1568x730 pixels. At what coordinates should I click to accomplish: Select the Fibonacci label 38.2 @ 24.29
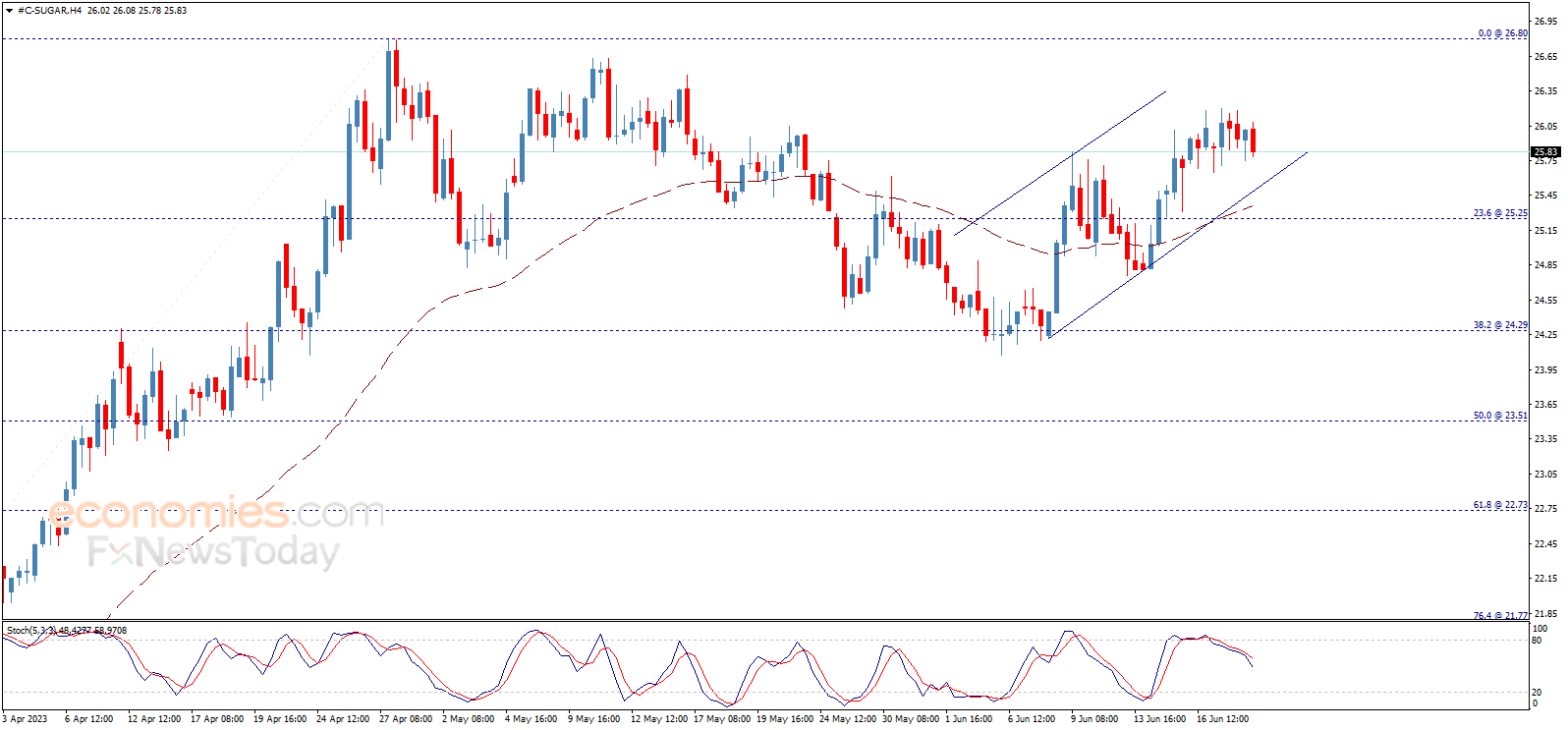pyautogui.click(x=1500, y=325)
